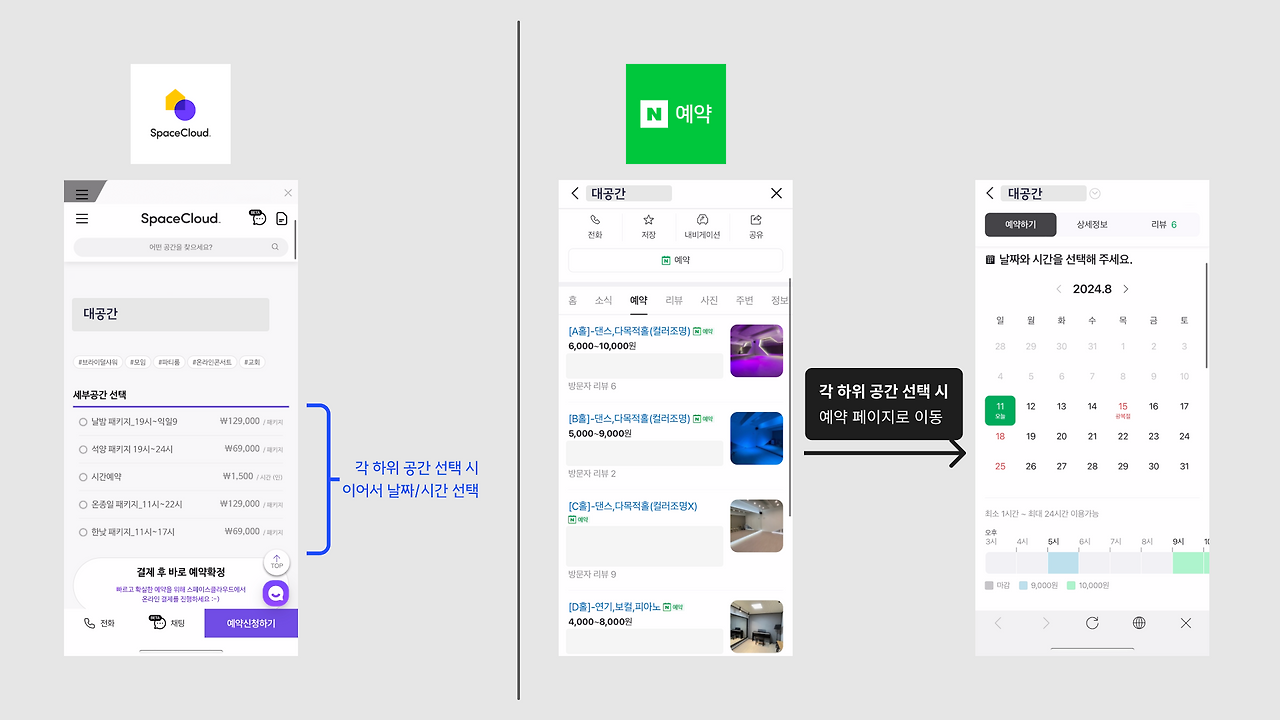Select 날밤 패키지_19시~익일9 radio option
Viewport: 1280px width, 720px height.
click(83, 422)
